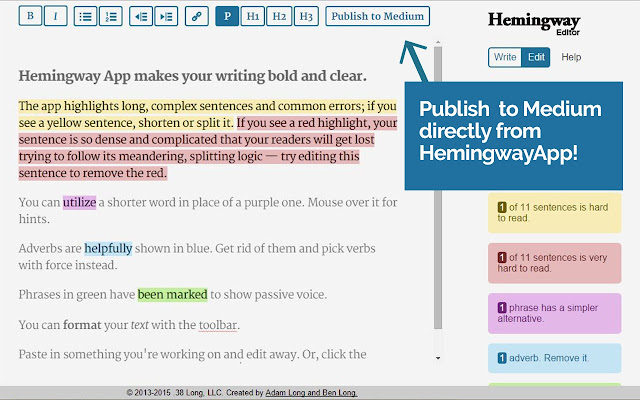The height and width of the screenshot is (400, 640).
Task: Click the italic word 'text'
Action: click(x=140, y=325)
